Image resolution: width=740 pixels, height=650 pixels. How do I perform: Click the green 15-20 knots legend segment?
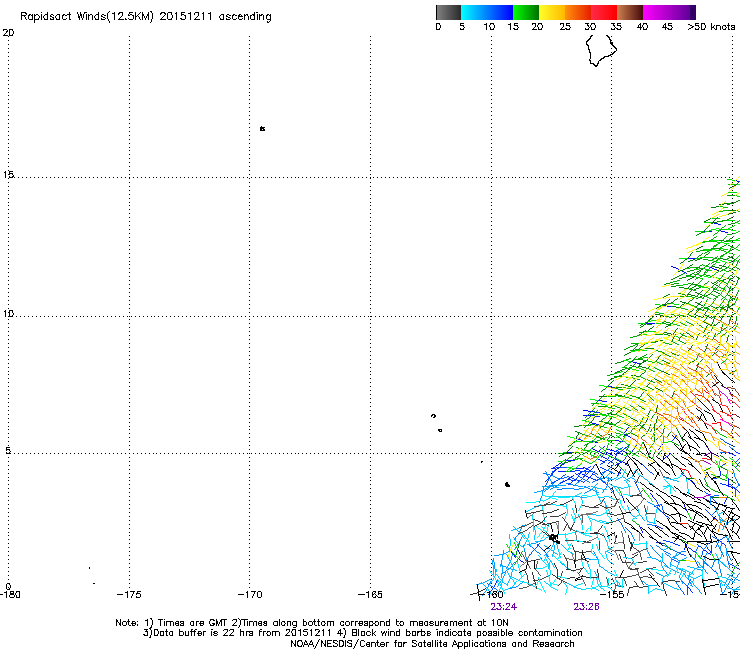click(x=526, y=12)
